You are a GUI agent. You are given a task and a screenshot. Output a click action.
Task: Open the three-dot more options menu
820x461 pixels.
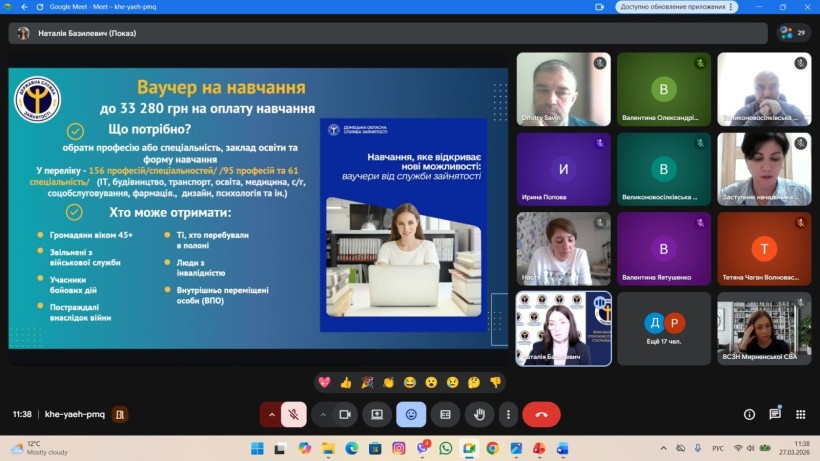click(508, 414)
